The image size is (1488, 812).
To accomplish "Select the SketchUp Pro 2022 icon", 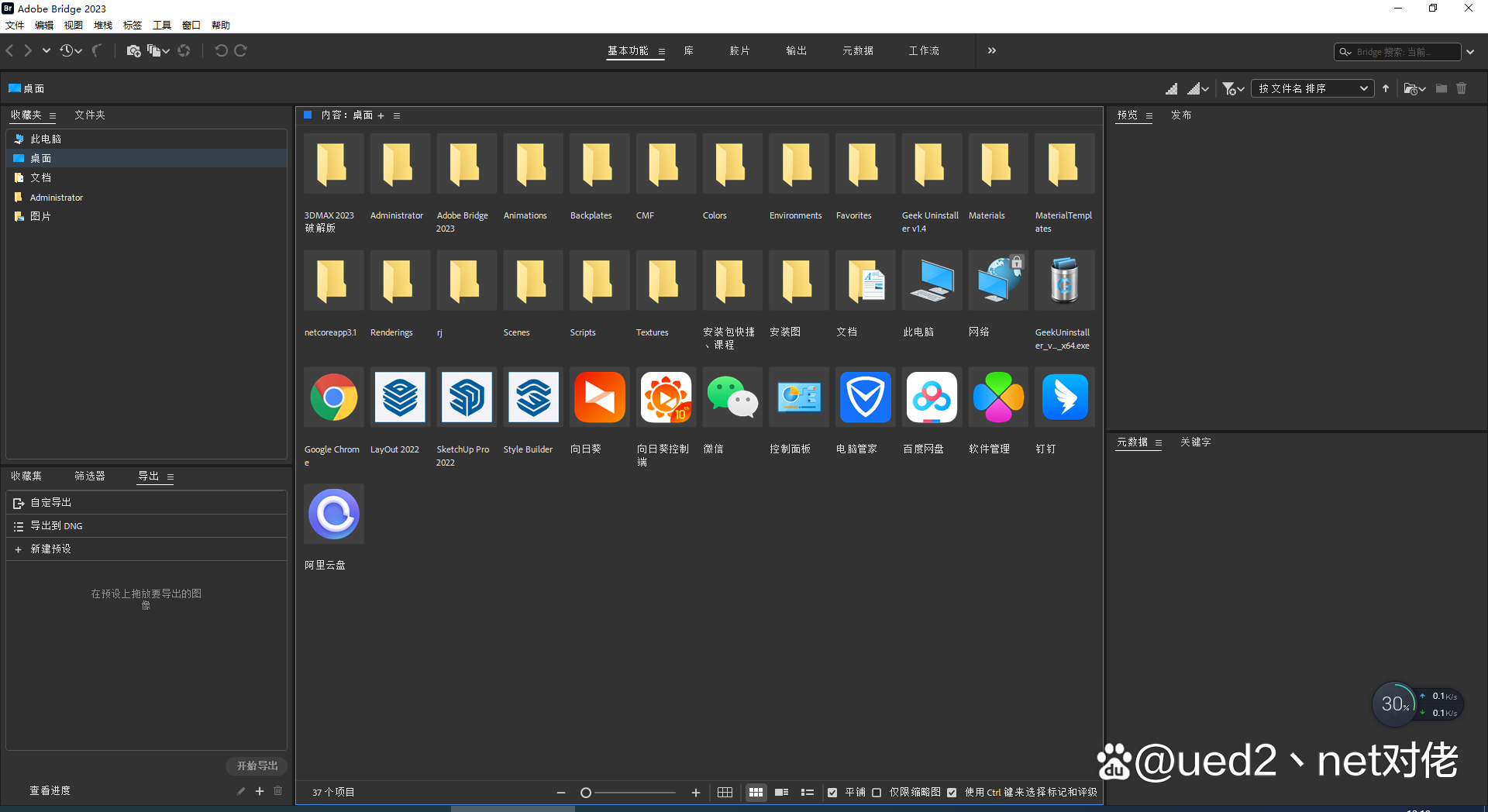I will click(467, 397).
